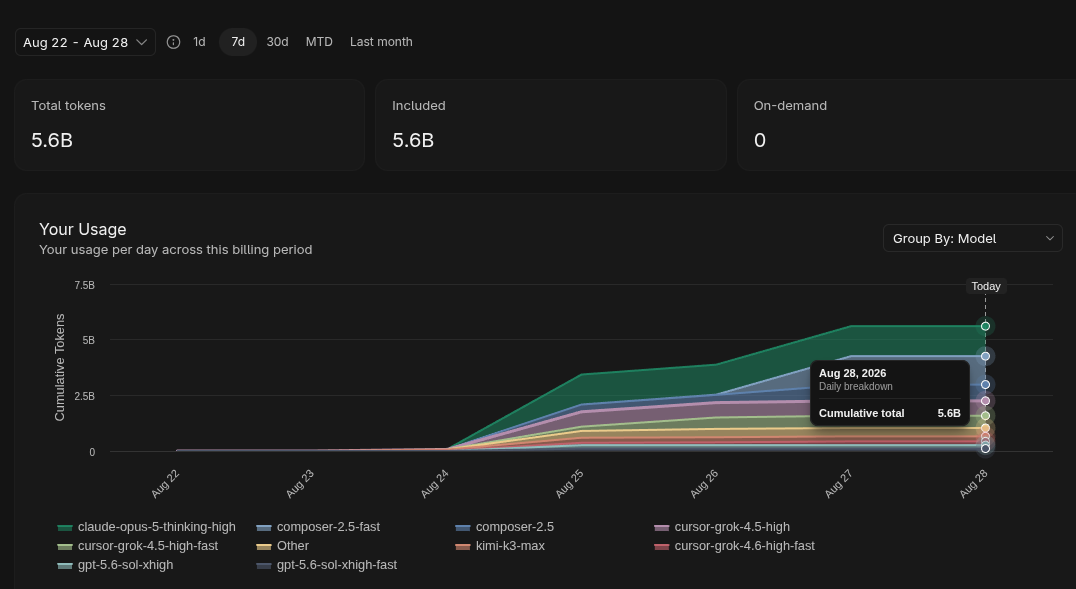The image size is (1076, 589).
Task: Toggle claude-opus-5-thinking-high legend swatch
Action: point(65,527)
